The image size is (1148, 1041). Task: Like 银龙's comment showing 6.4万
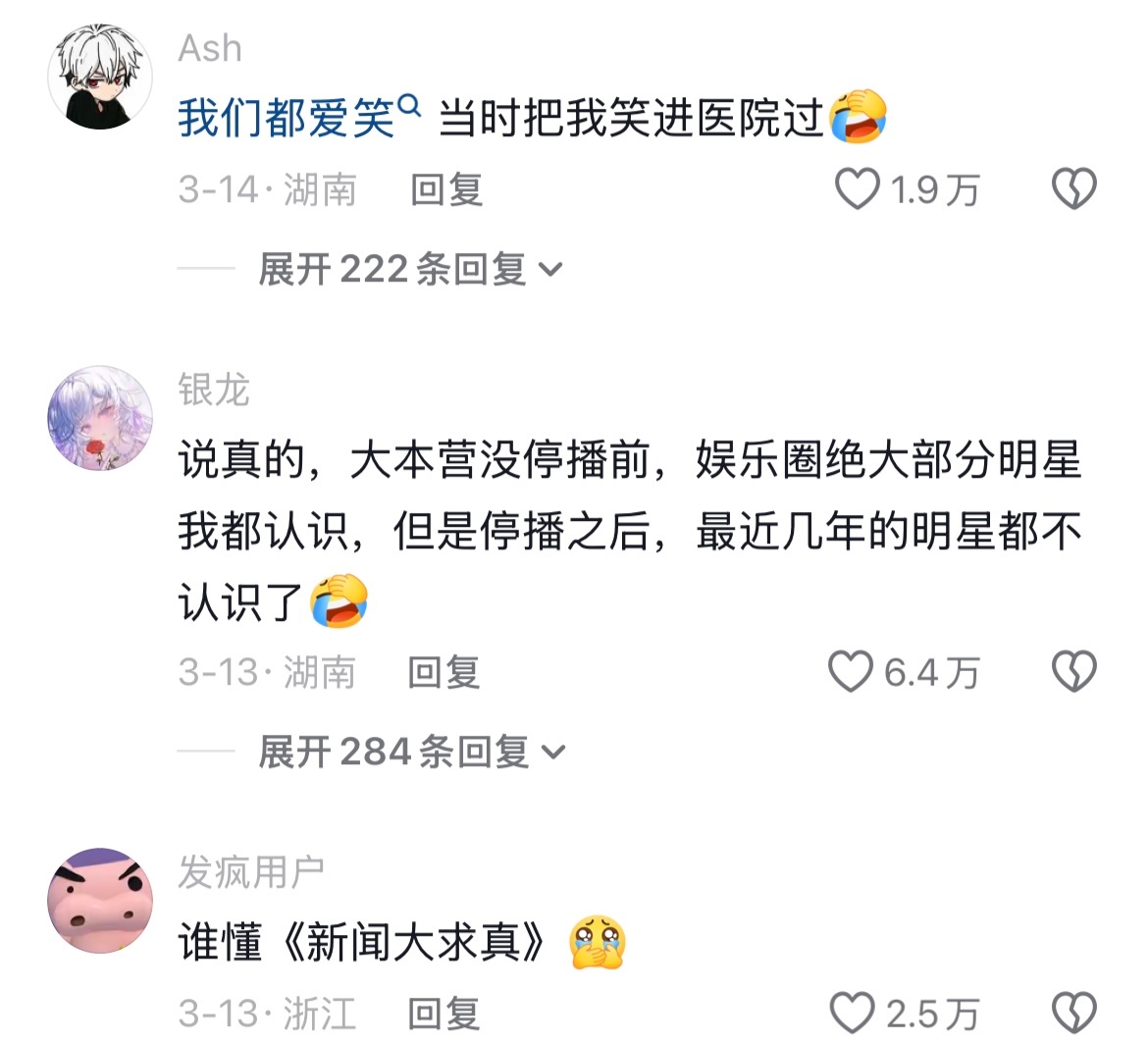pyautogui.click(x=851, y=671)
